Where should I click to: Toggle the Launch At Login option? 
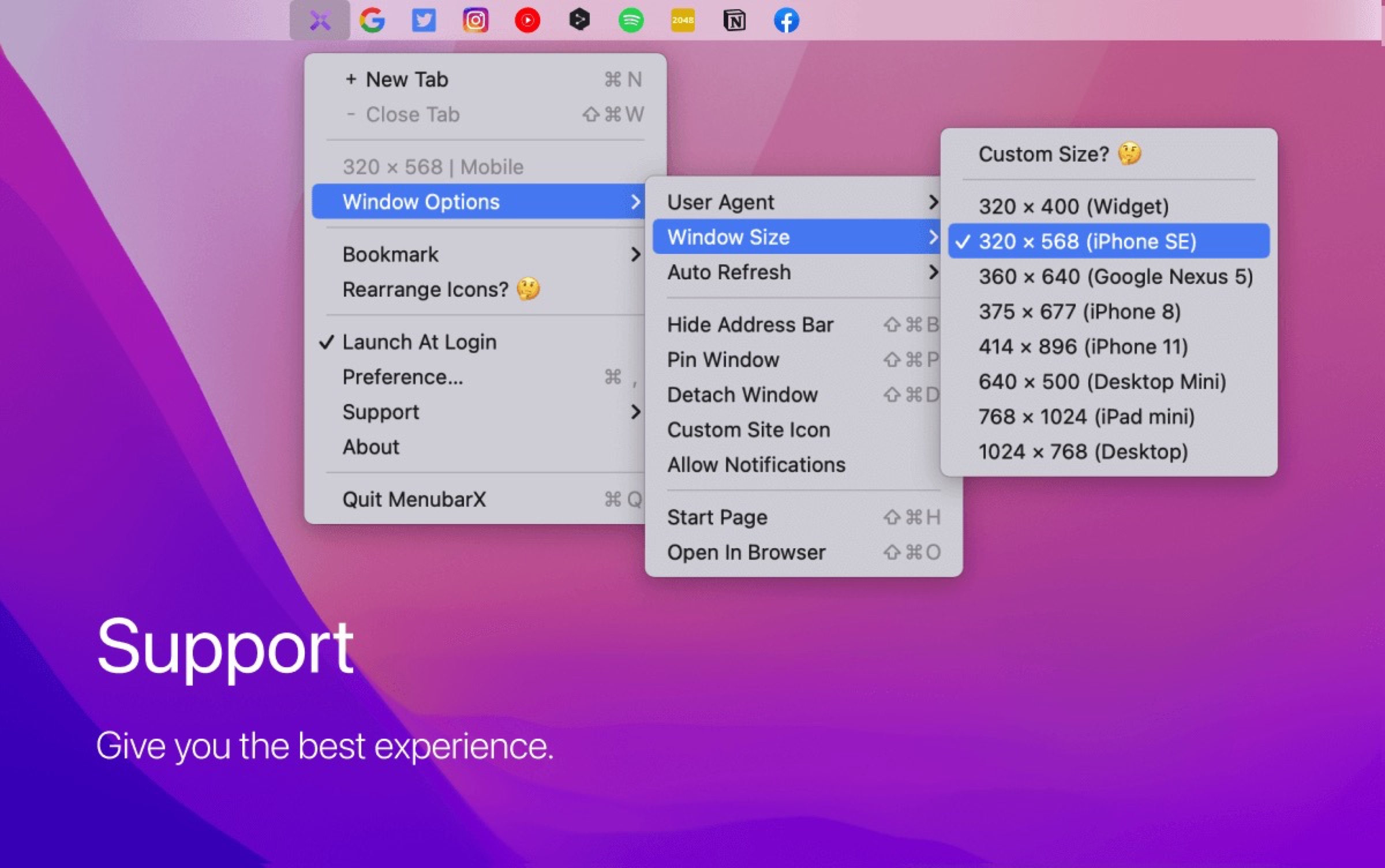pos(420,342)
